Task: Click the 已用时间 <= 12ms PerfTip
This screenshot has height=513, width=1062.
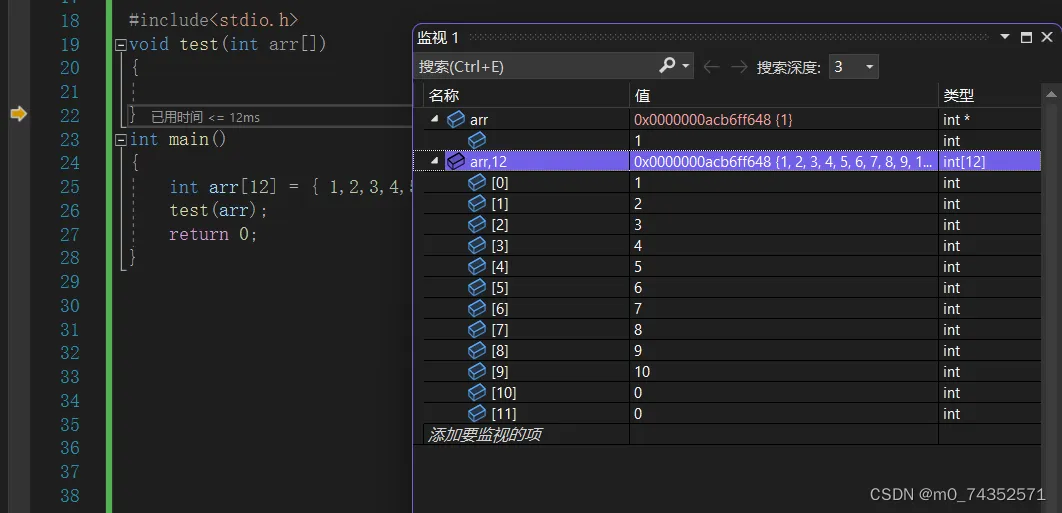Action: click(x=205, y=117)
